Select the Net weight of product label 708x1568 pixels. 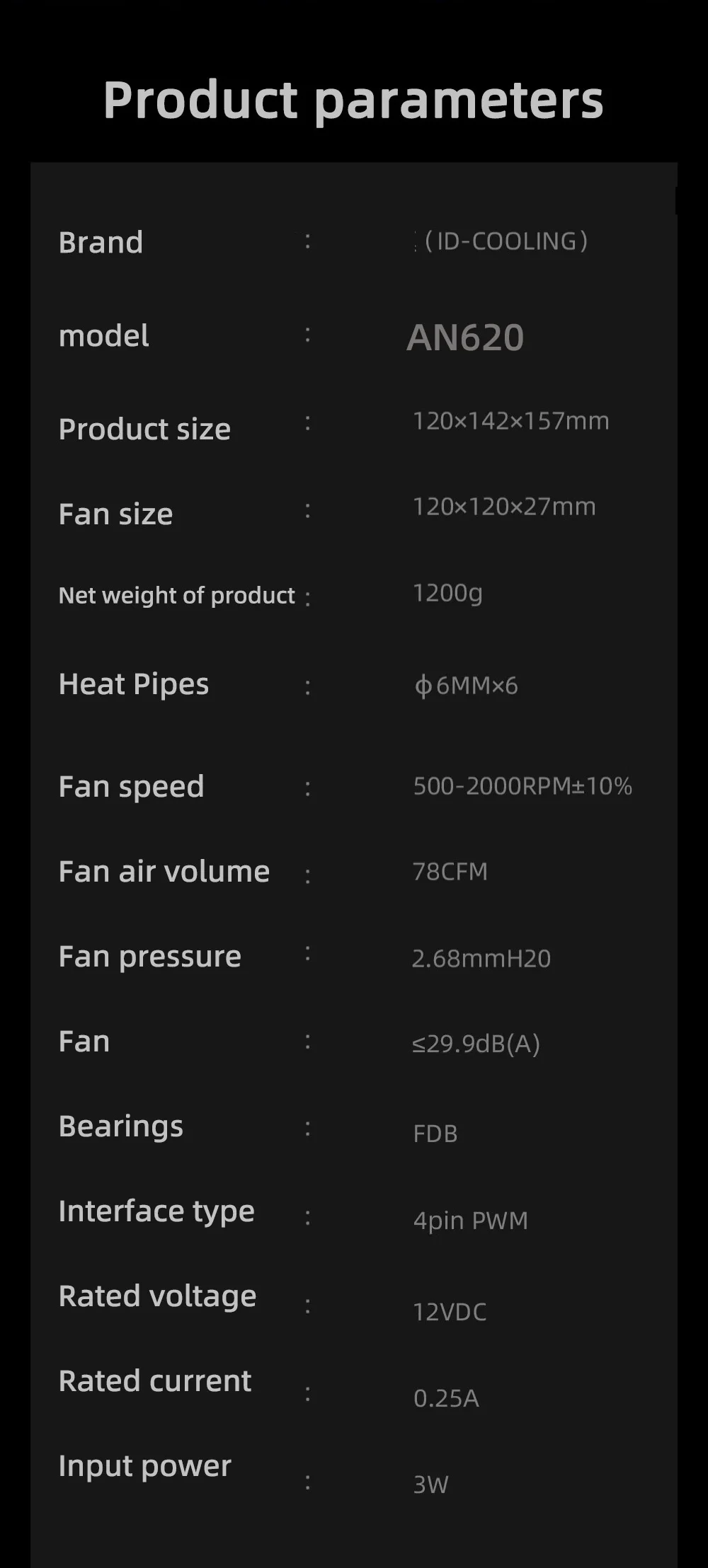[176, 596]
